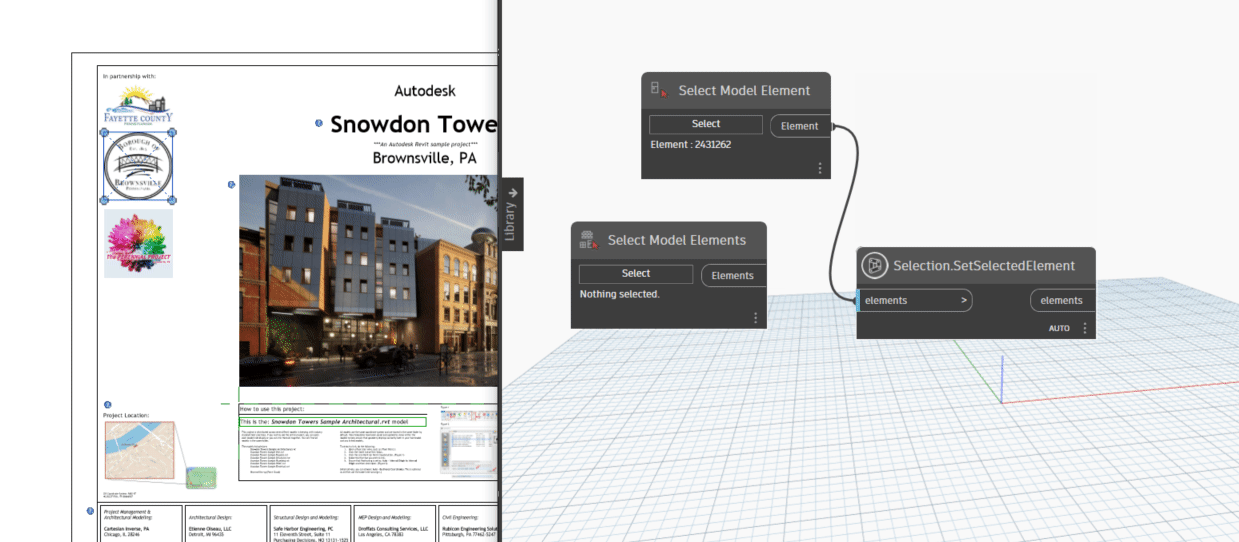Click the Elements output port

point(732,276)
